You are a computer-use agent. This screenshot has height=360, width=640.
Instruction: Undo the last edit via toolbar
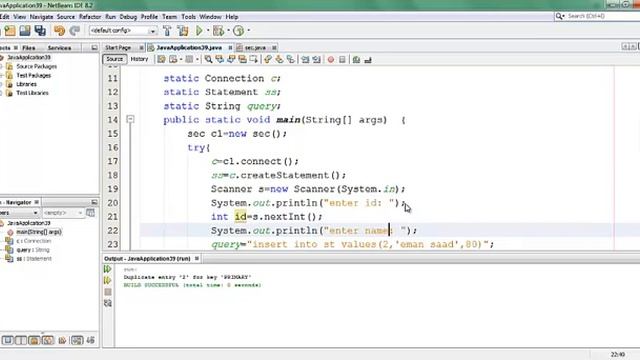pos(60,31)
